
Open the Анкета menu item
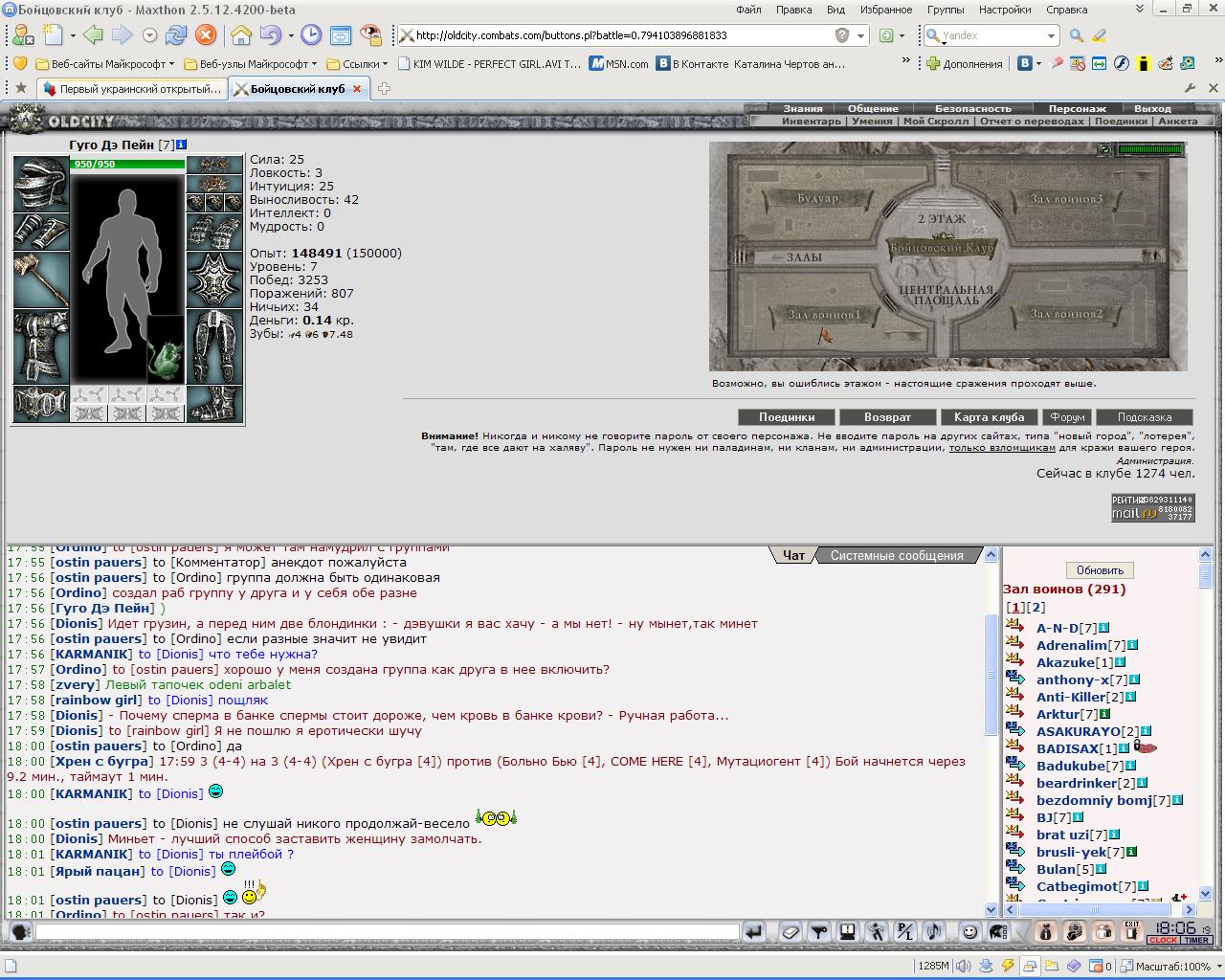[x=1178, y=122]
